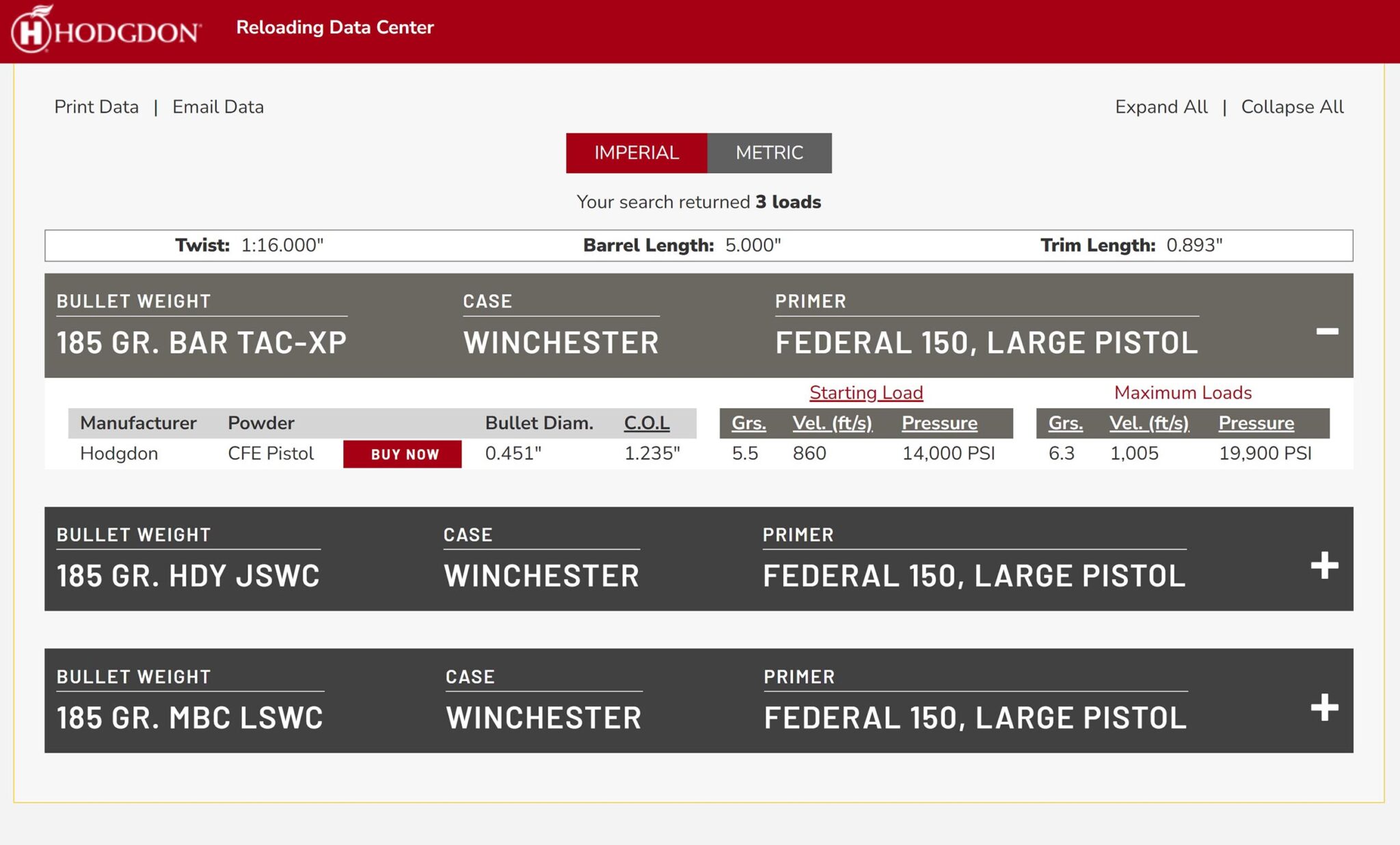Click Reloading Data Center title
This screenshot has height=845, width=1400.
click(x=335, y=27)
